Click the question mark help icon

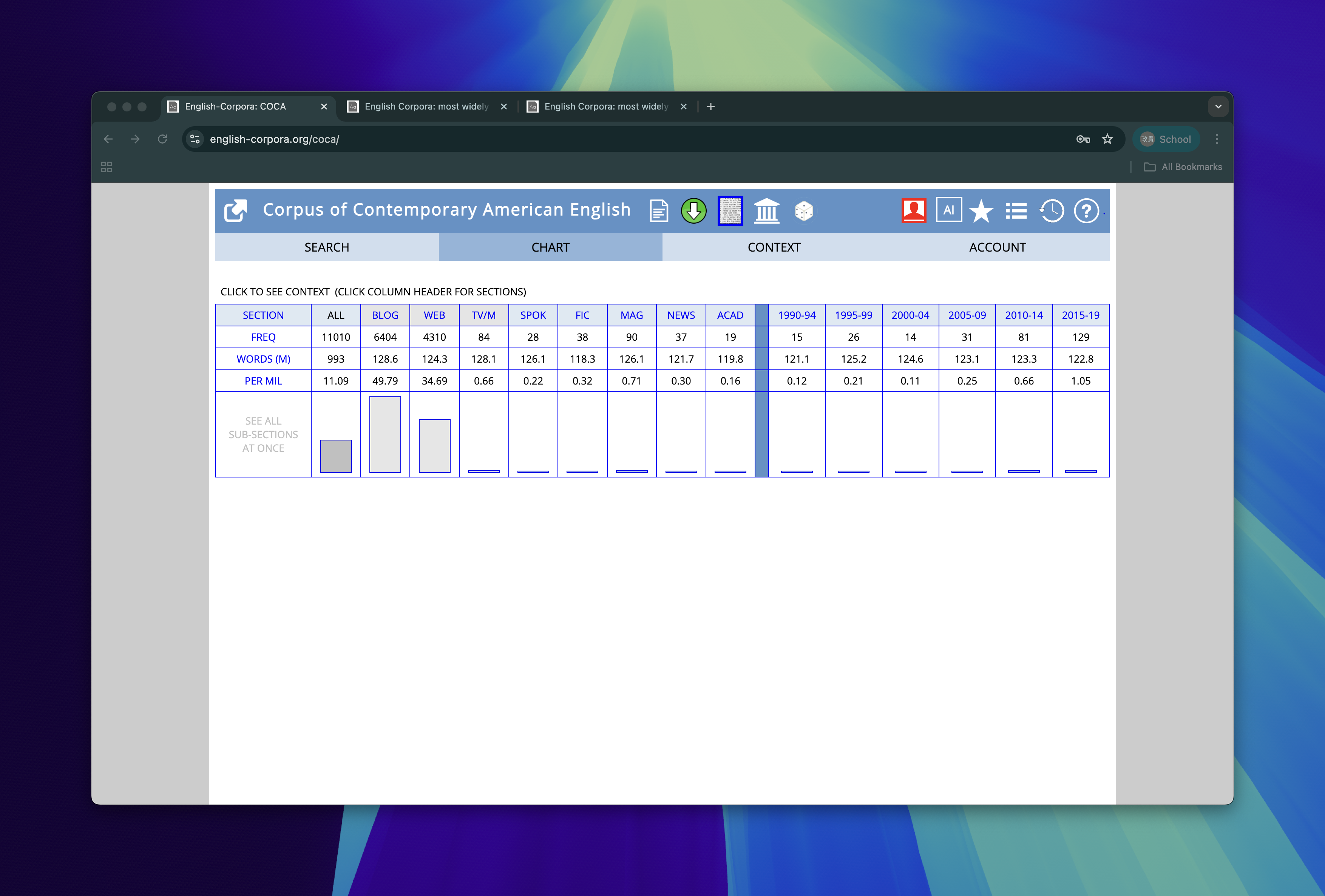tap(1086, 211)
